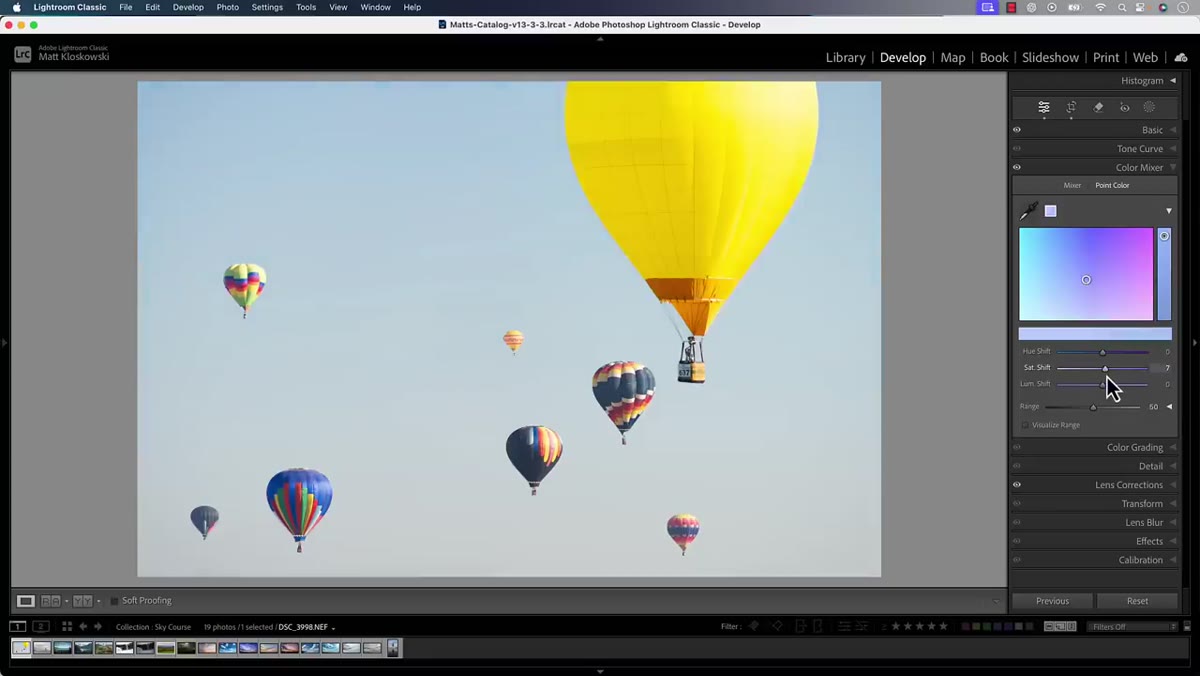1200x676 pixels.
Task: Click the Lightroom Classic LrC logo
Action: 22,54
